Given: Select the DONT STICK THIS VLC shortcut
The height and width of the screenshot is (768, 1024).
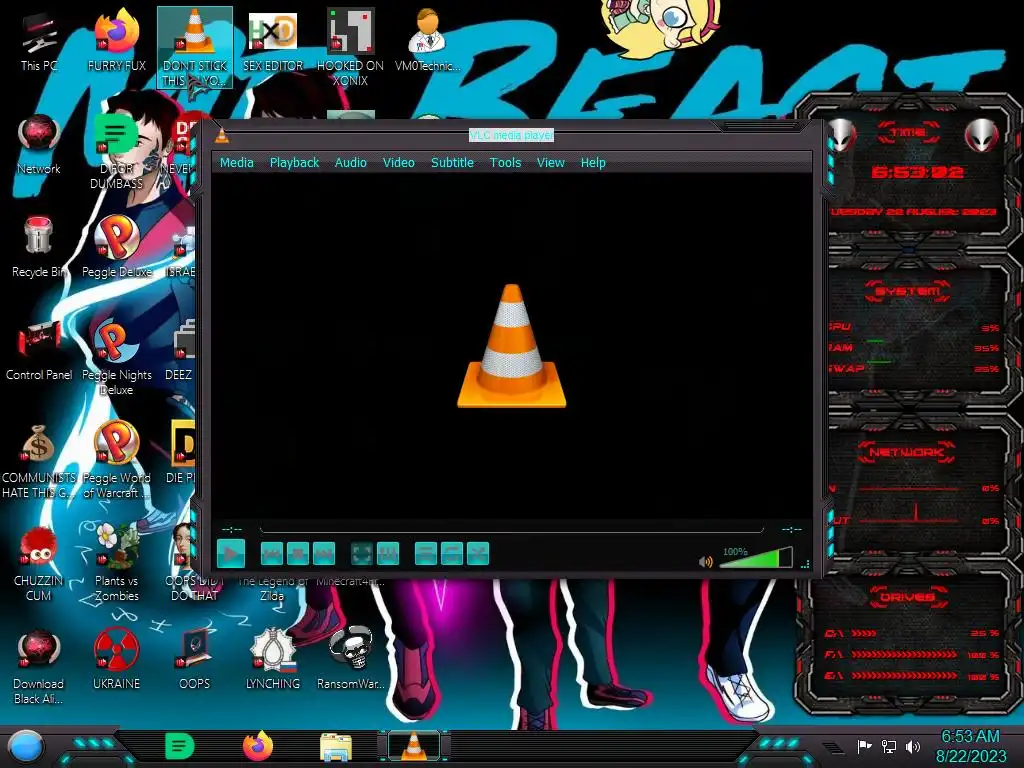Looking at the screenshot, I should (195, 47).
